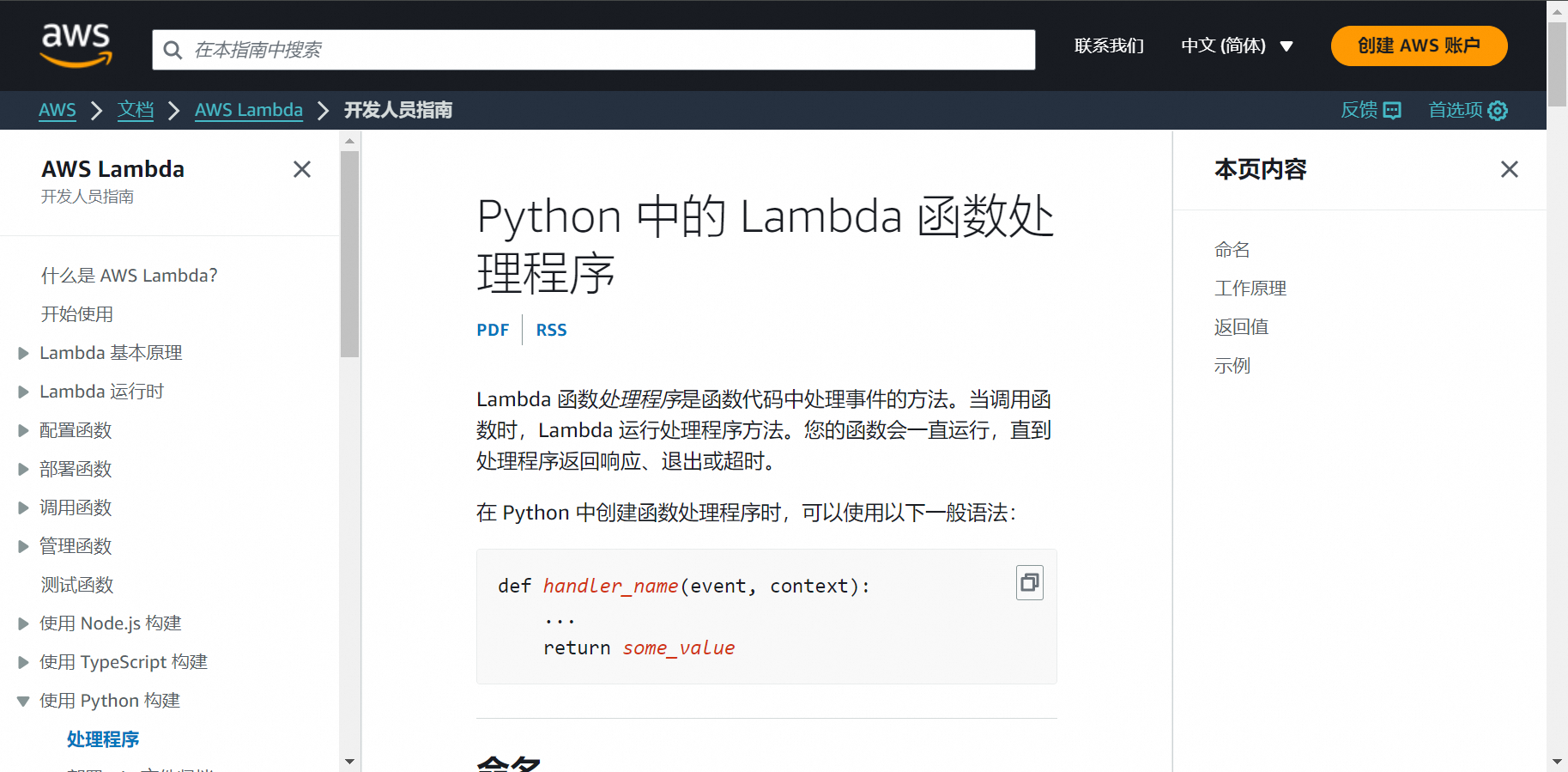This screenshot has height=772, width=1568.
Task: Click the page title heading
Action: (x=766, y=244)
